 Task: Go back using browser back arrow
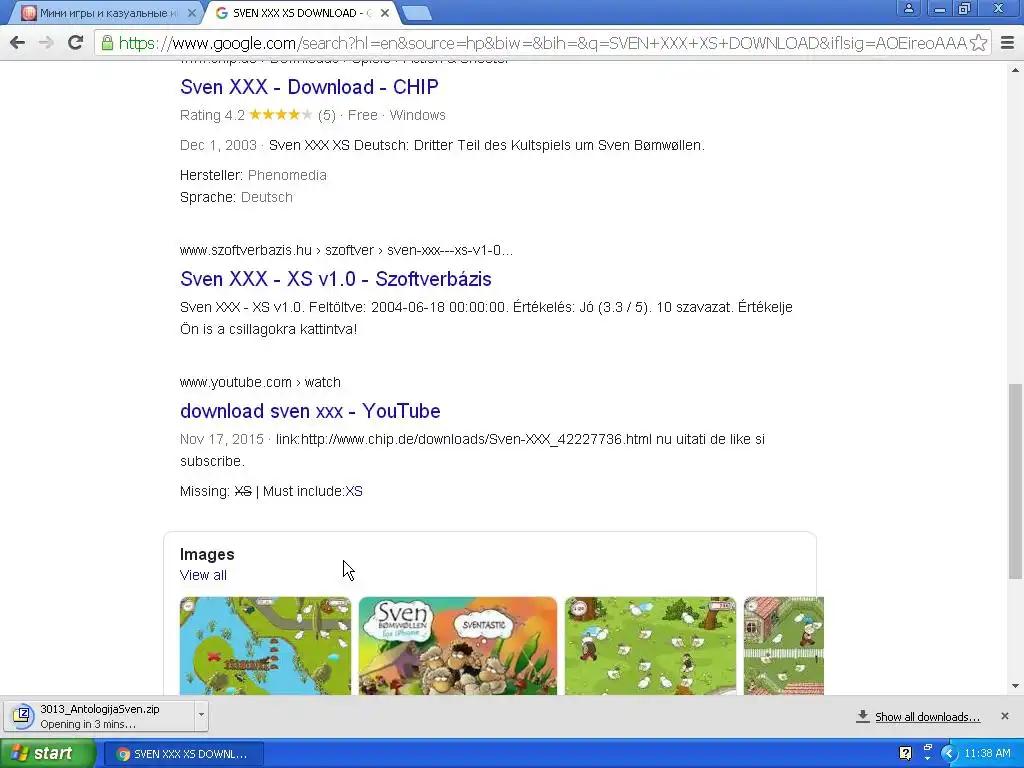[18, 43]
